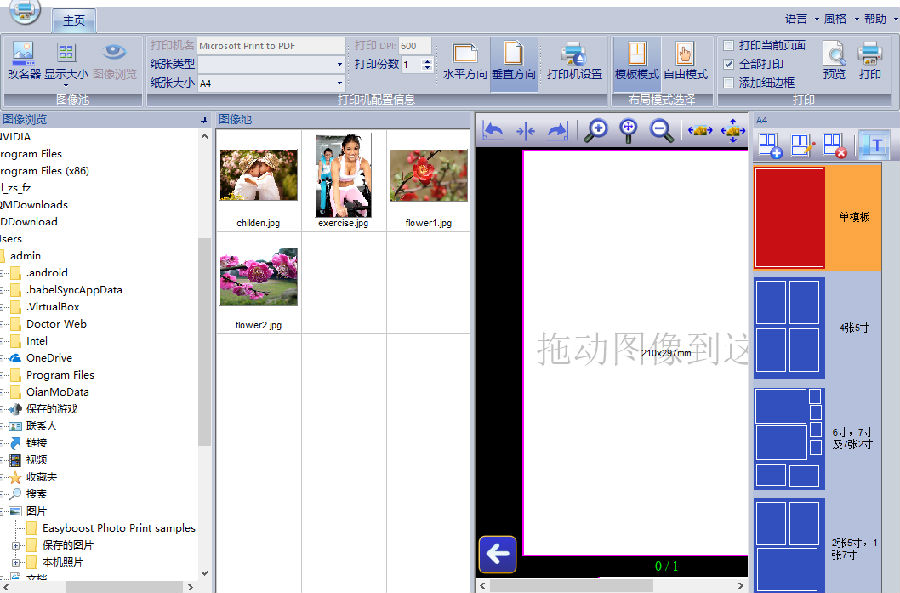This screenshot has width=900, height=593.
Task: Click the delete template icon
Action: tap(835, 145)
